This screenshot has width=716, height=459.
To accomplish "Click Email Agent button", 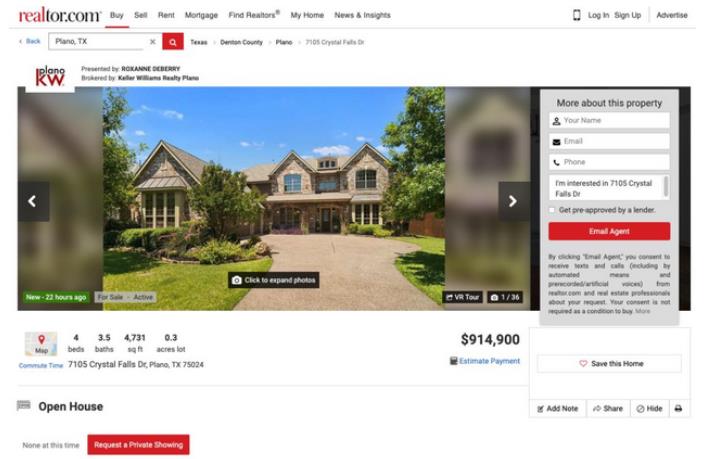I will click(609, 231).
